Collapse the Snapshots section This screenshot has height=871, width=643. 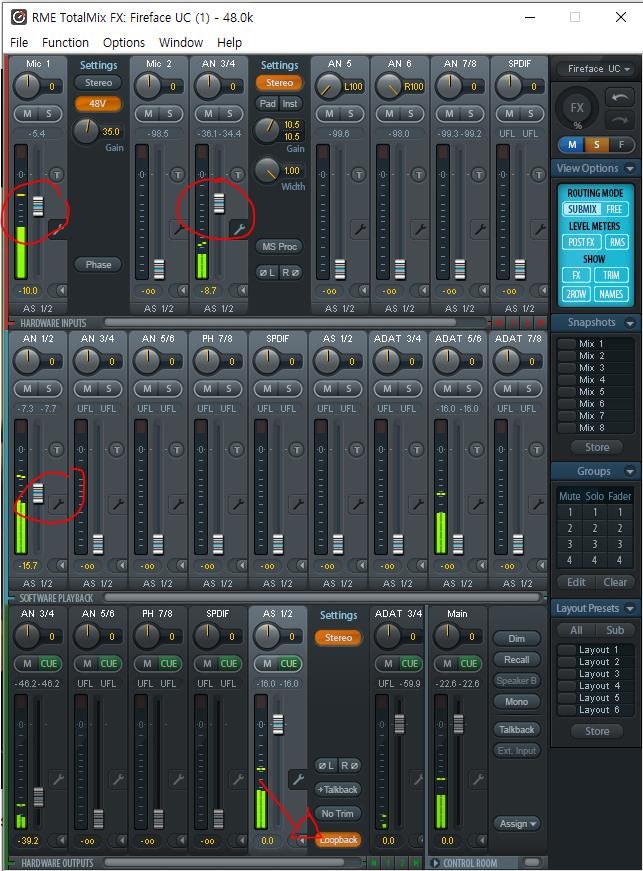630,323
